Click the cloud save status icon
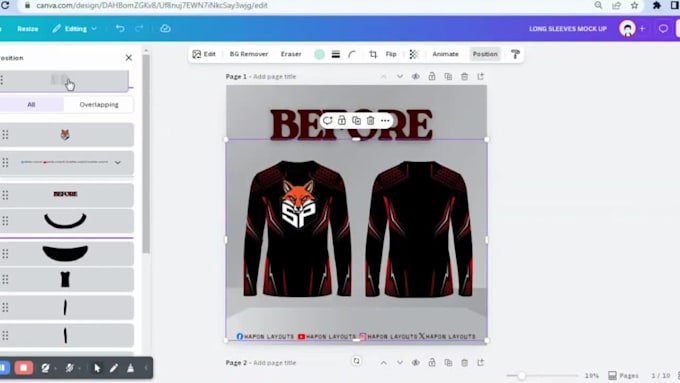680x383 pixels. [165, 29]
